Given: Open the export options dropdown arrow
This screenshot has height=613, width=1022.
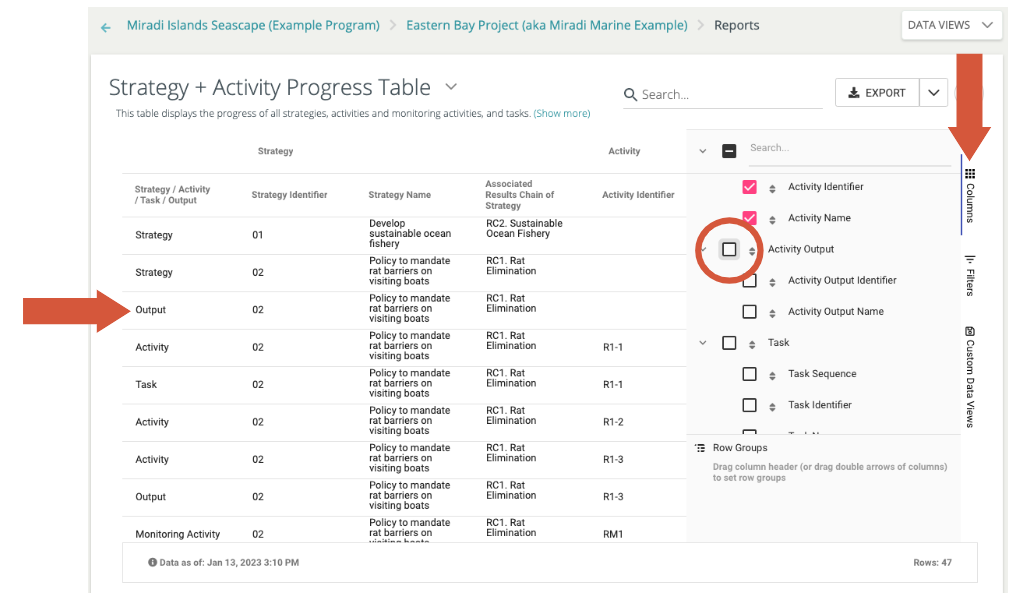Looking at the screenshot, I should pos(933,93).
